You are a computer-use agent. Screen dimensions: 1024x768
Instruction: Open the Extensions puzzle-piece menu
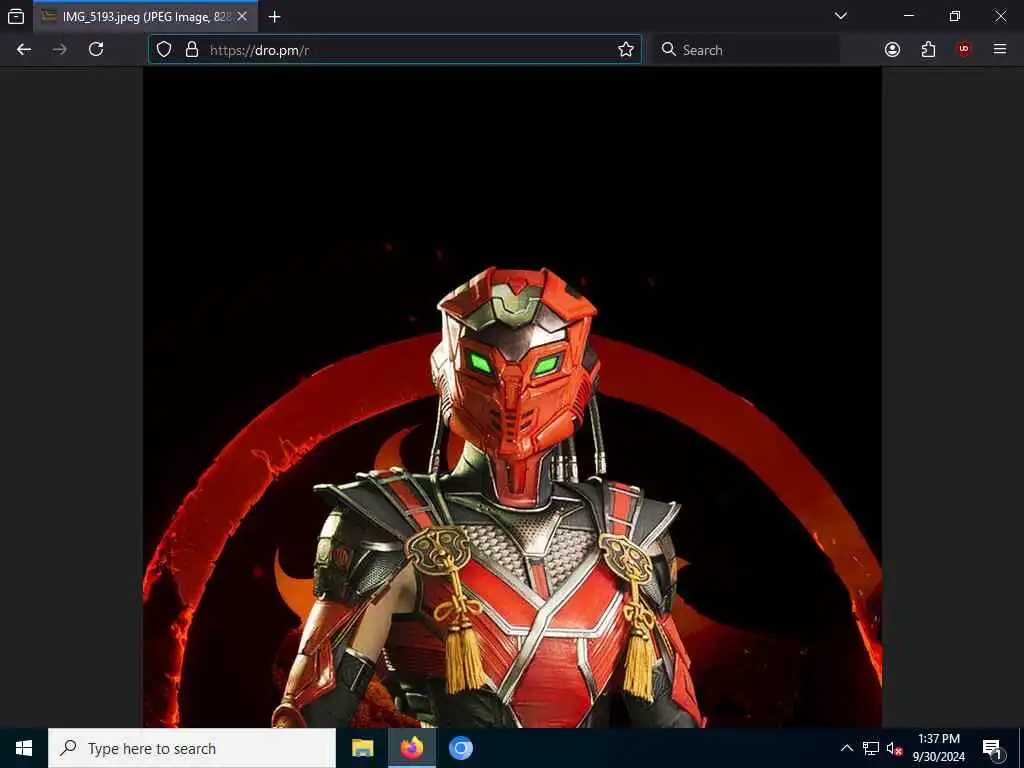pos(928,49)
